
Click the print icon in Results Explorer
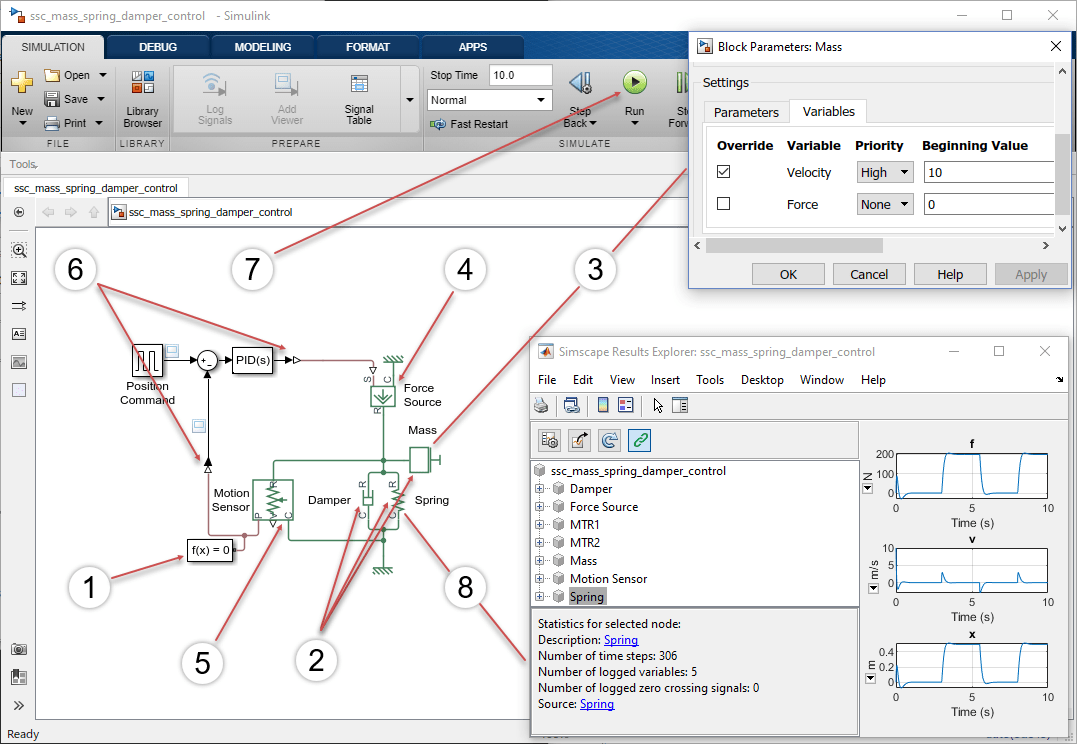[x=541, y=405]
